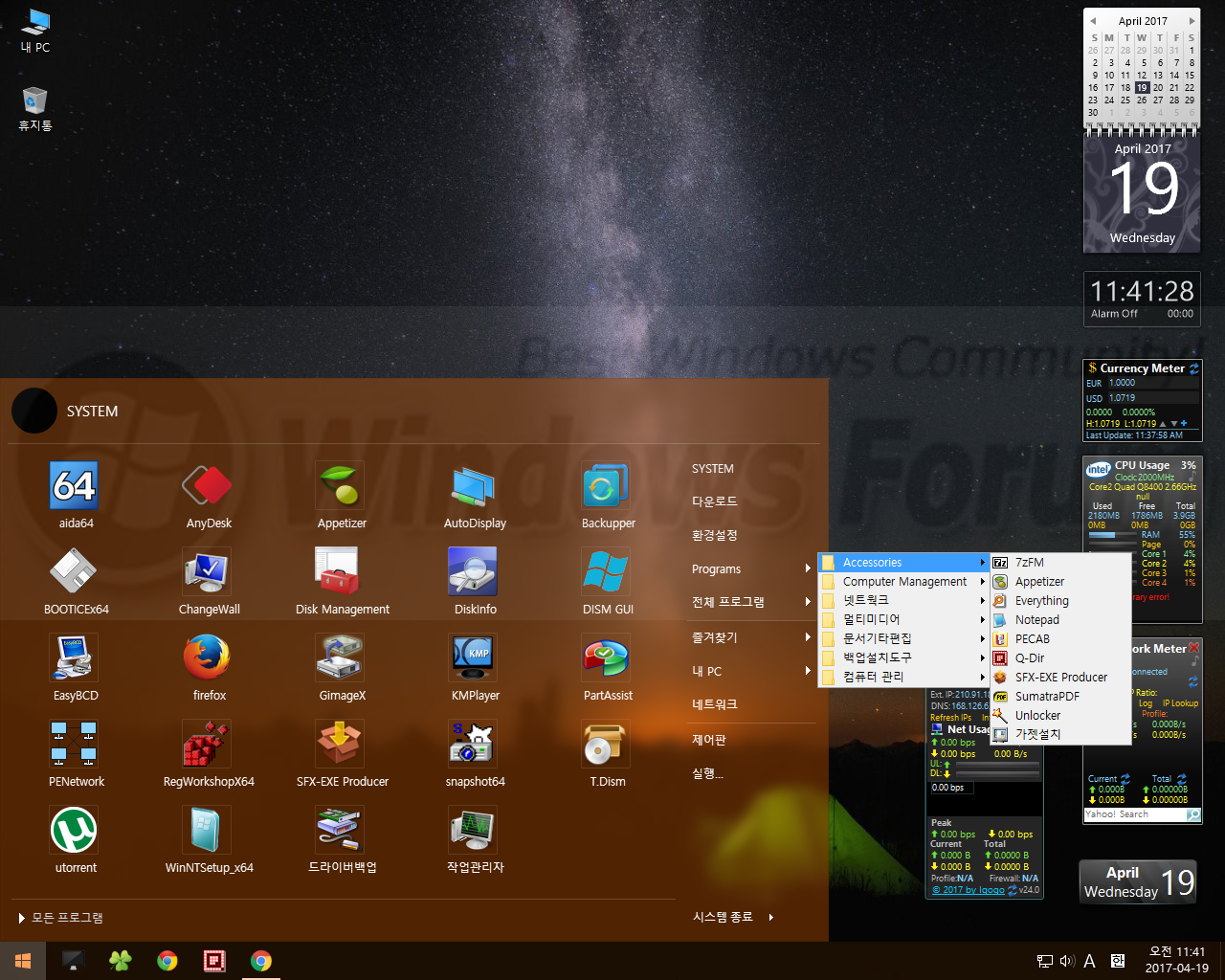
Task: Launch snapshot64 tool
Action: point(475,754)
